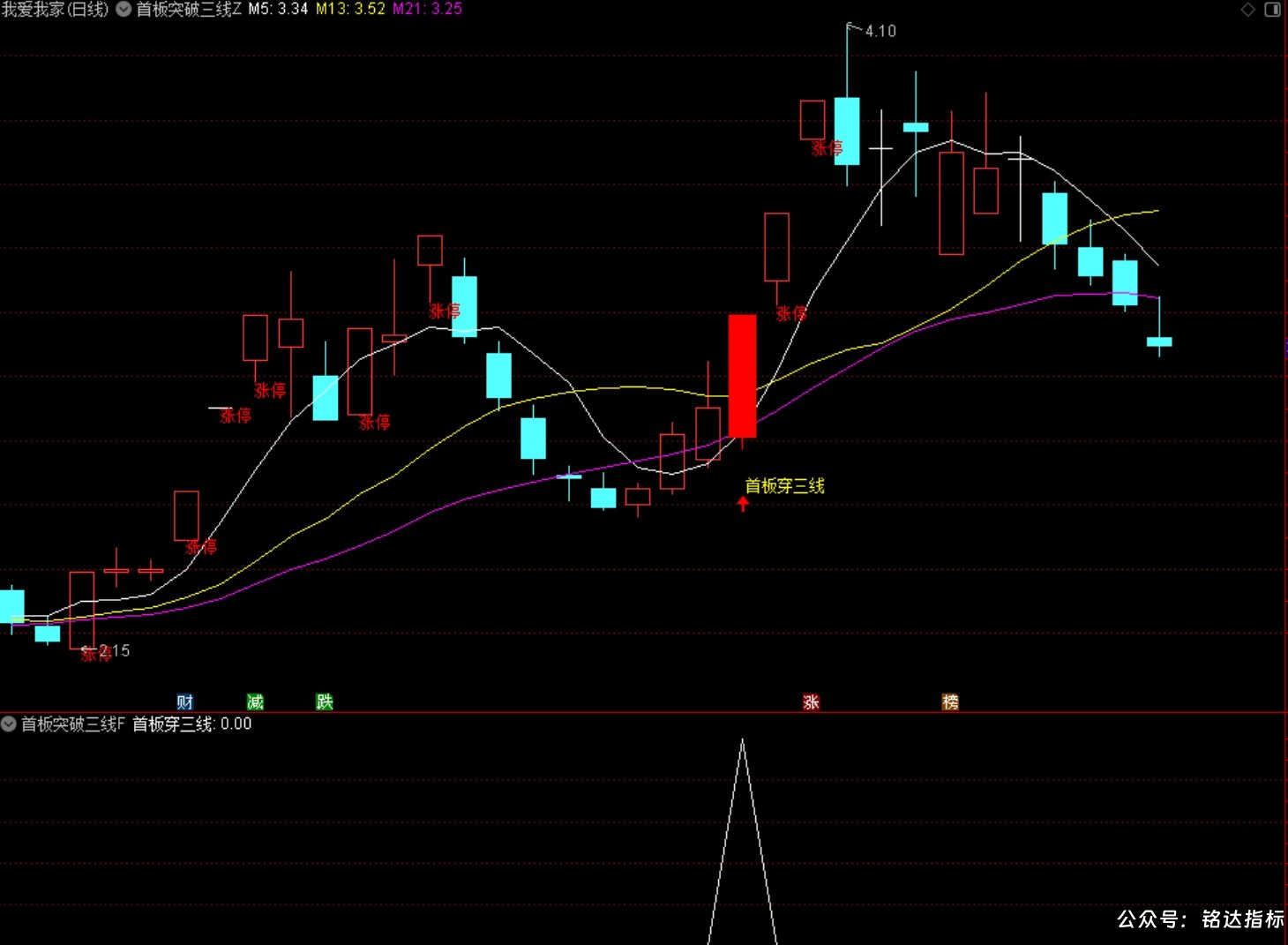This screenshot has width=1288, height=945.
Task: Click the M5: 3.34 value
Action: point(278,9)
